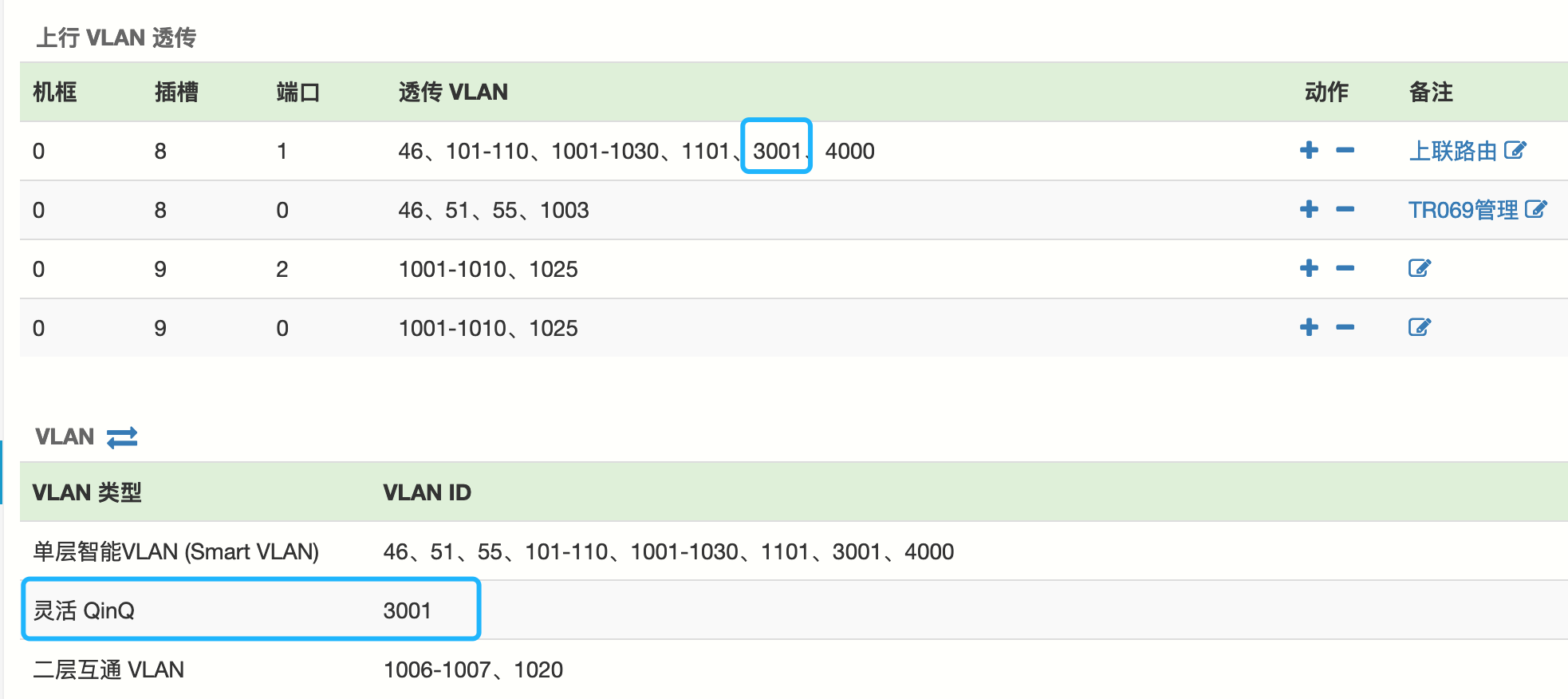Click plus icon for slot 8 port 1
This screenshot has height=699, width=1568.
1309,150
